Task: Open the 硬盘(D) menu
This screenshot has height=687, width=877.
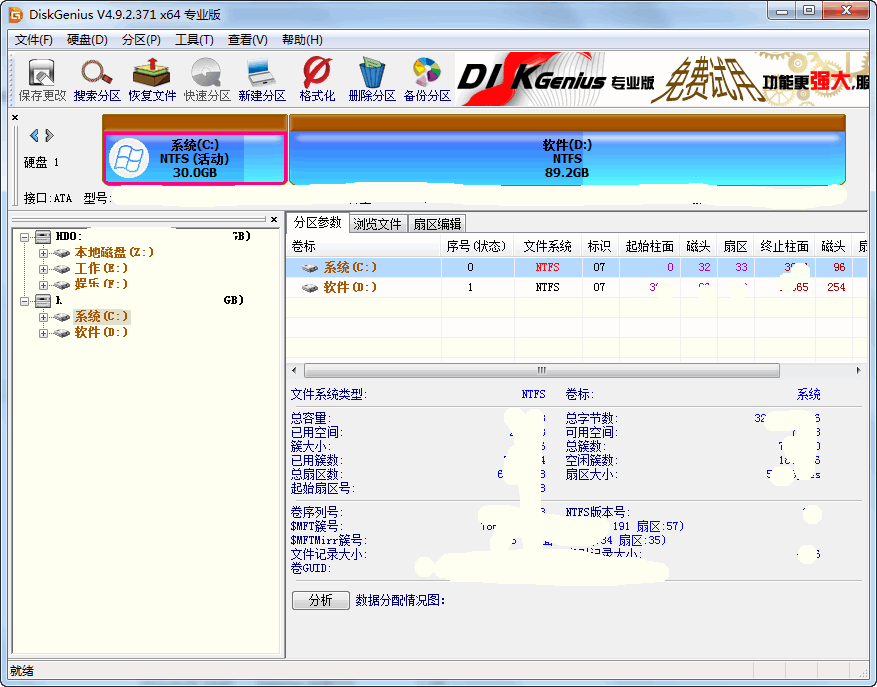Action: (x=86, y=40)
